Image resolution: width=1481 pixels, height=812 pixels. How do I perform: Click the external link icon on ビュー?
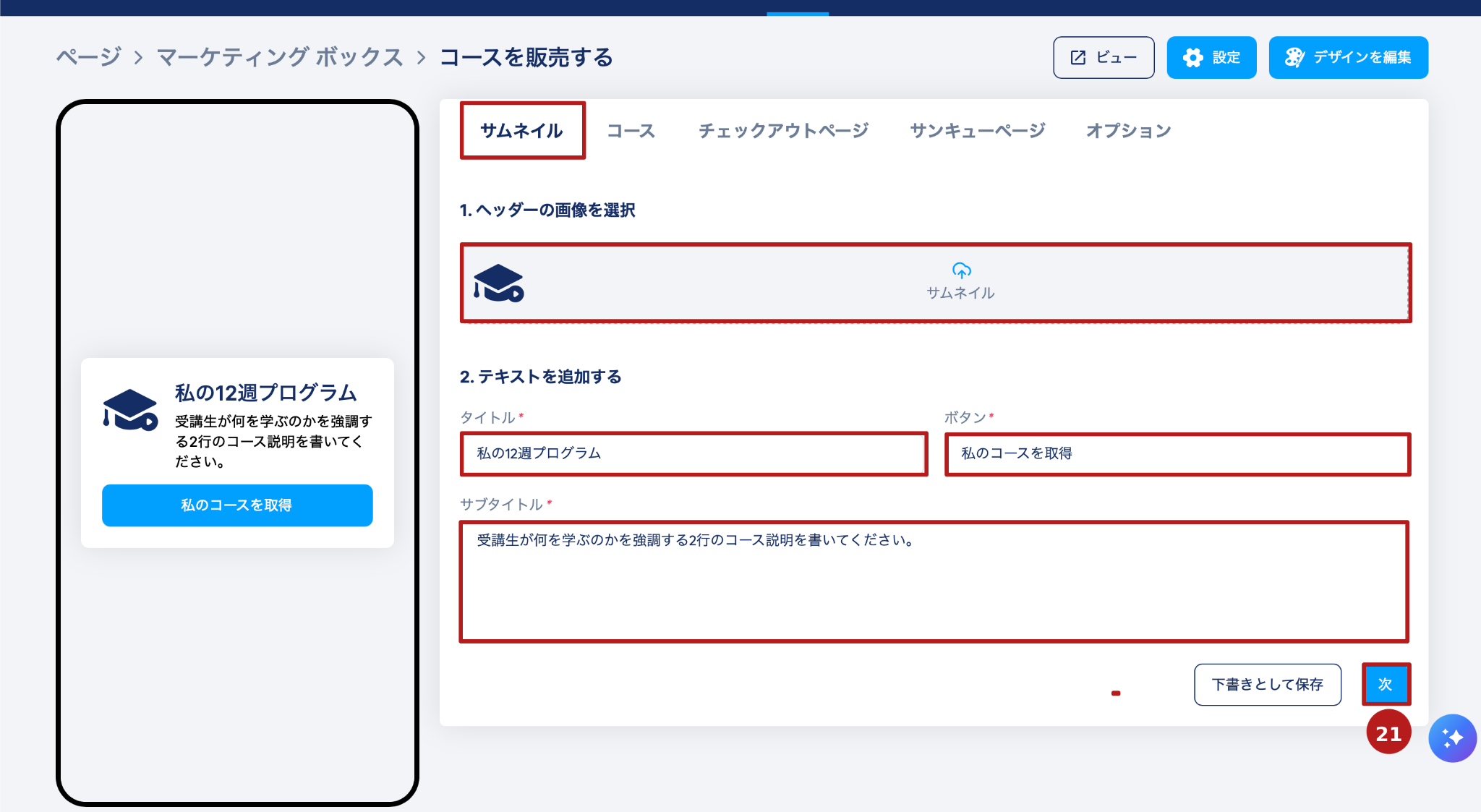1078,58
